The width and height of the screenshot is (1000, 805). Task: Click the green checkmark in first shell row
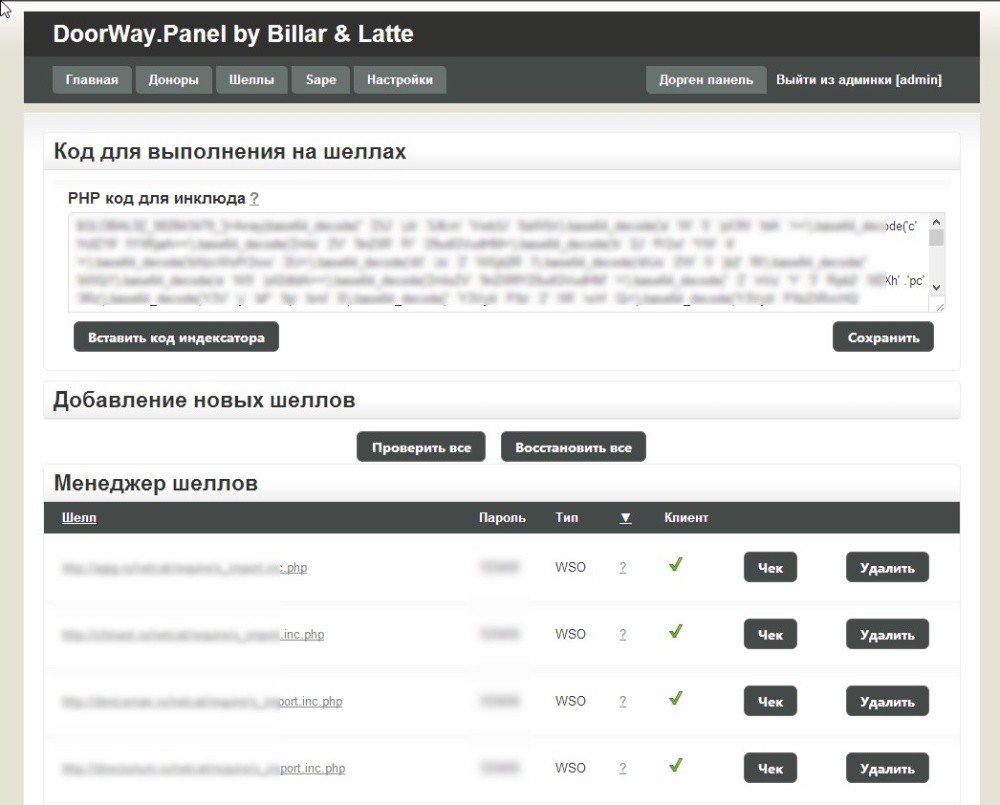pos(676,566)
